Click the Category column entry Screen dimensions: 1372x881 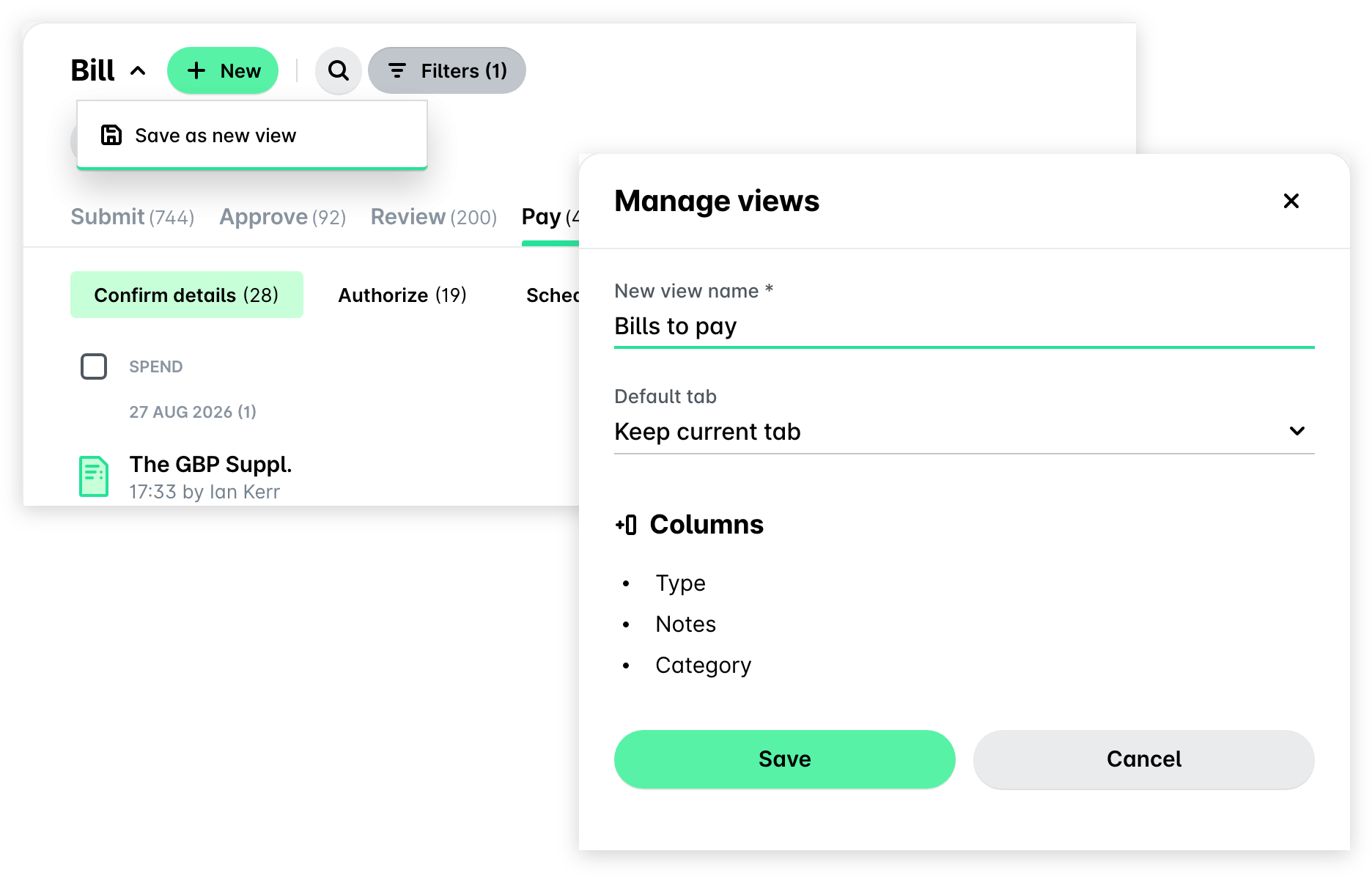tap(704, 666)
